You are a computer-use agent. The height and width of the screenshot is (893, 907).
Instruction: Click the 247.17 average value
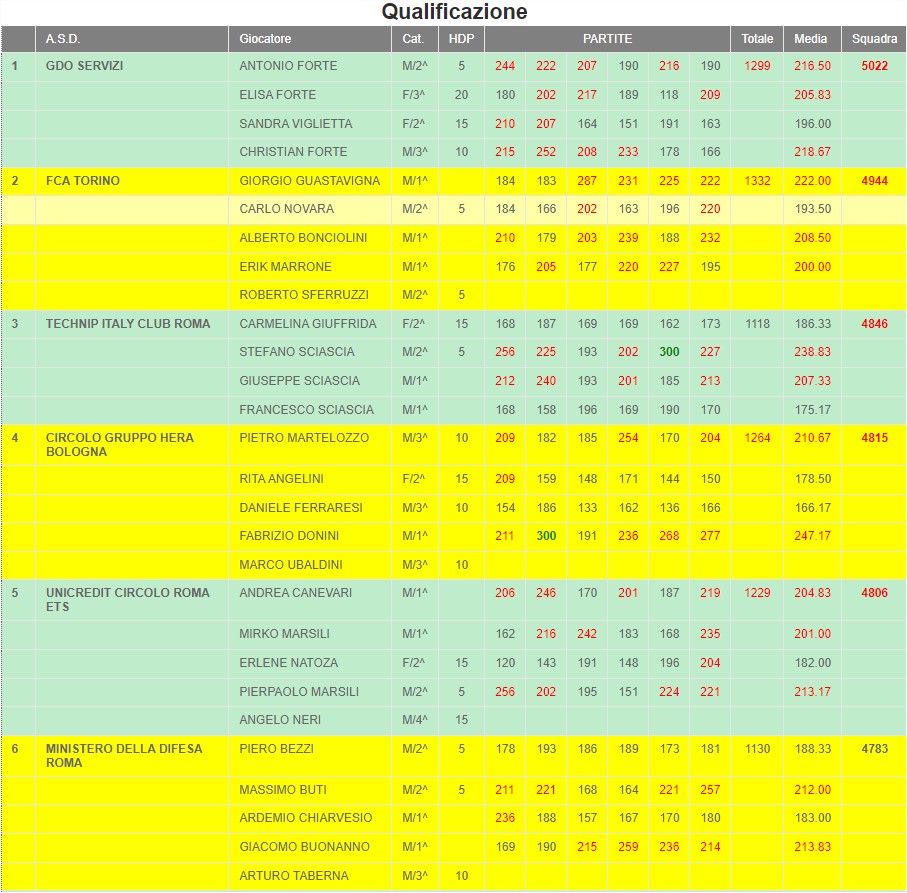click(x=812, y=536)
